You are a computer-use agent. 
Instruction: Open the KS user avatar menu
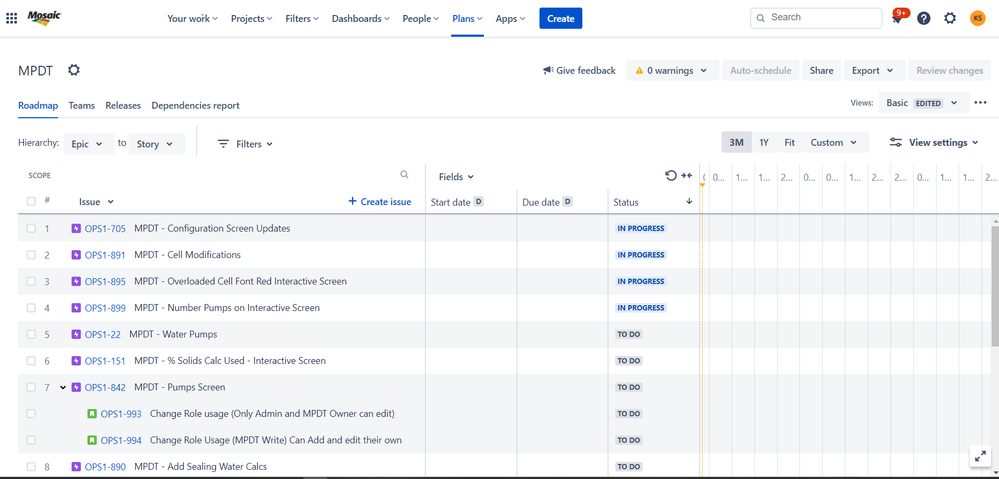(977, 18)
